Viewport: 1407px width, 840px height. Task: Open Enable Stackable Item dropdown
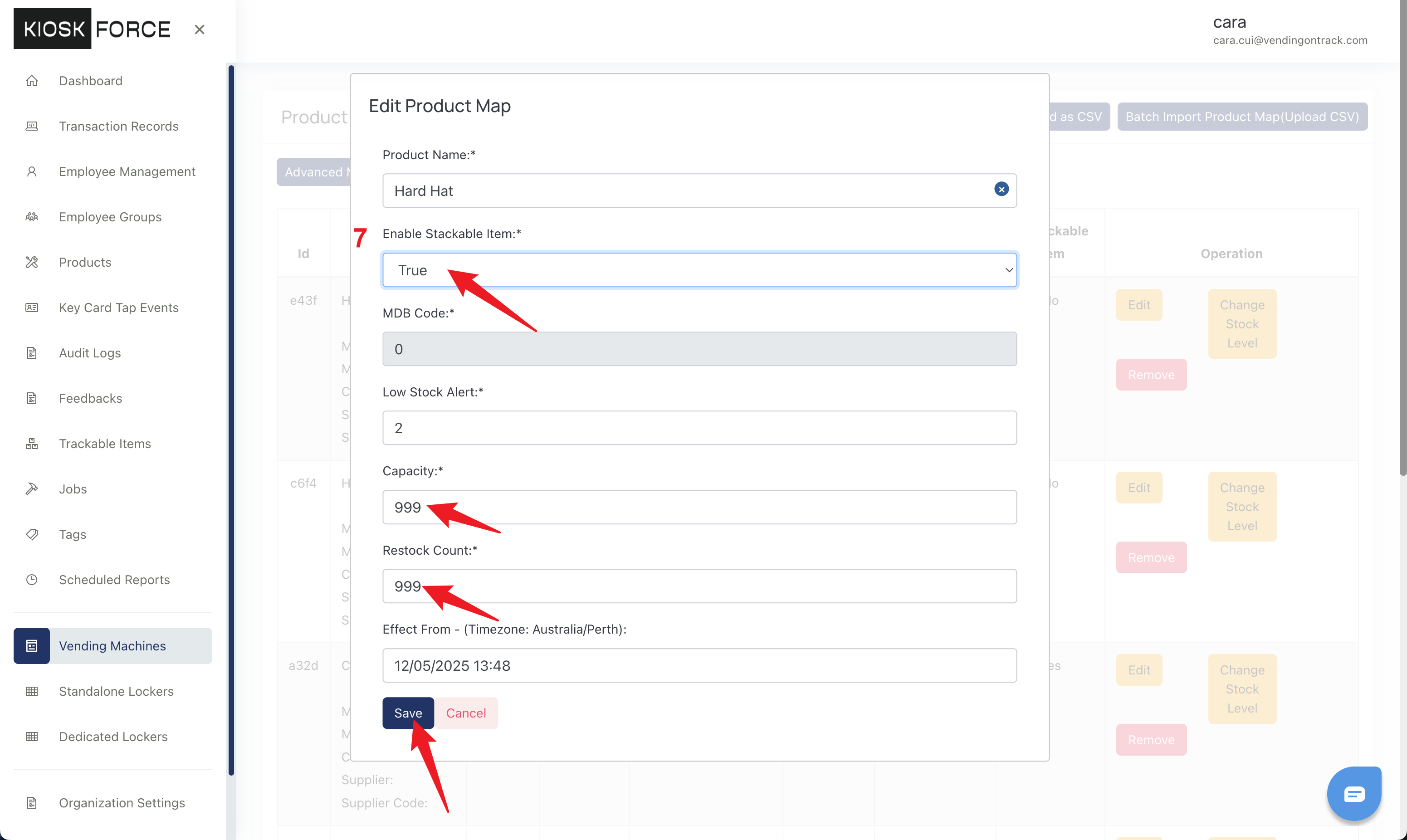[x=699, y=270]
